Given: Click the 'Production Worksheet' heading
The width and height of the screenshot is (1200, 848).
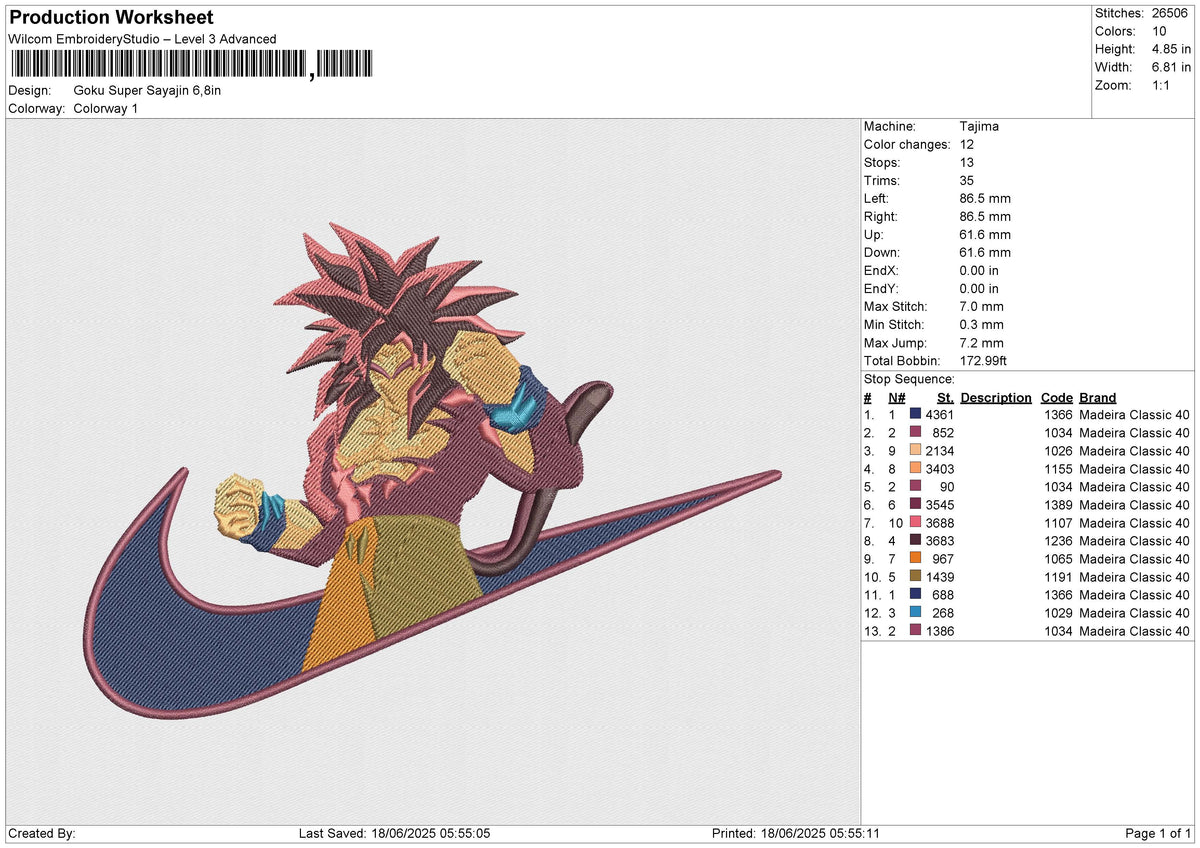Looking at the screenshot, I should (x=111, y=18).
